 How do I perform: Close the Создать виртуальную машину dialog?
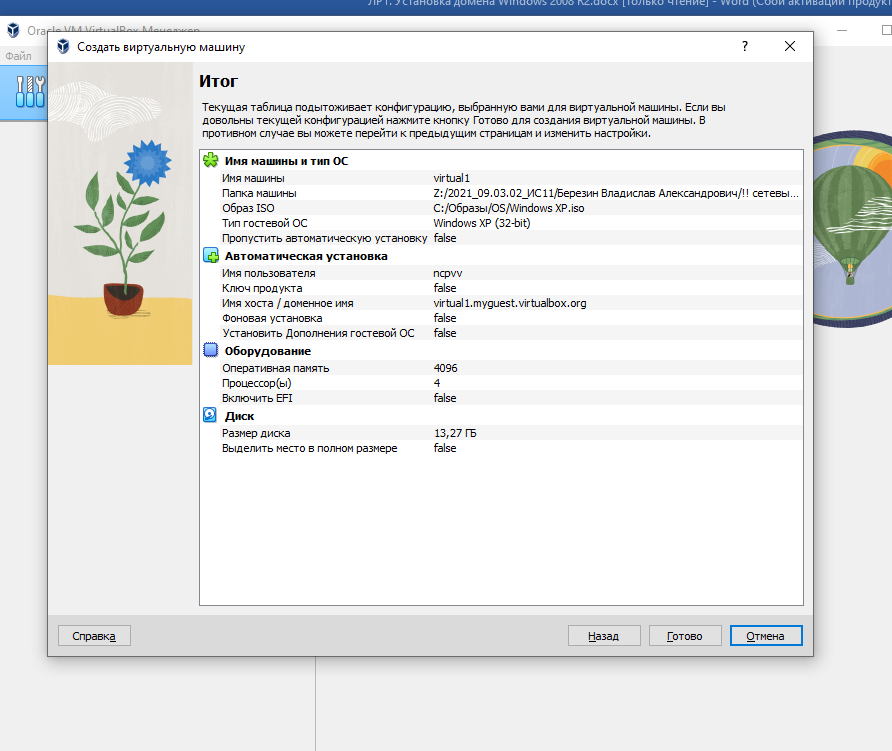tap(790, 47)
